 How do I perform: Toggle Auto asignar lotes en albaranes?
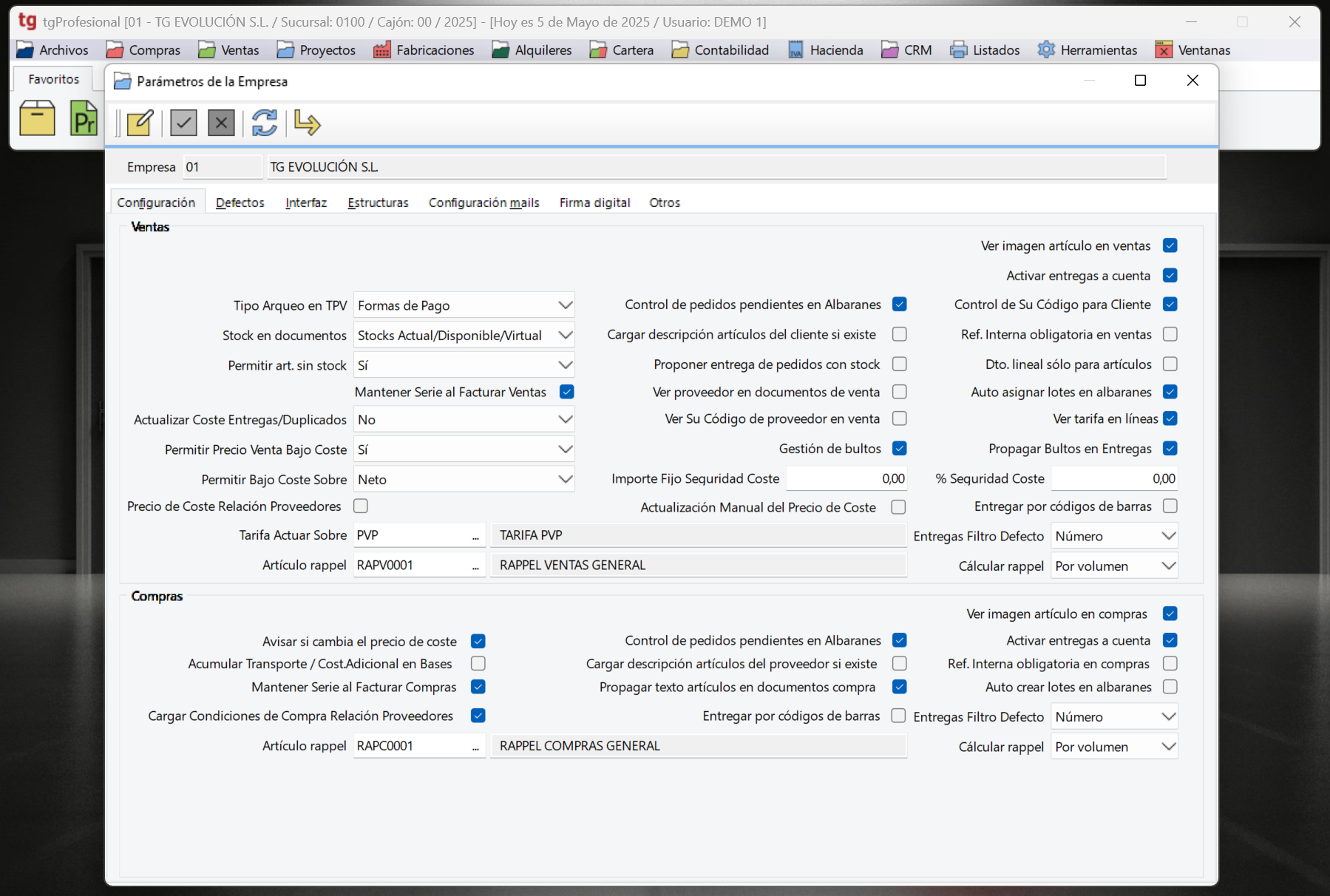click(1170, 392)
